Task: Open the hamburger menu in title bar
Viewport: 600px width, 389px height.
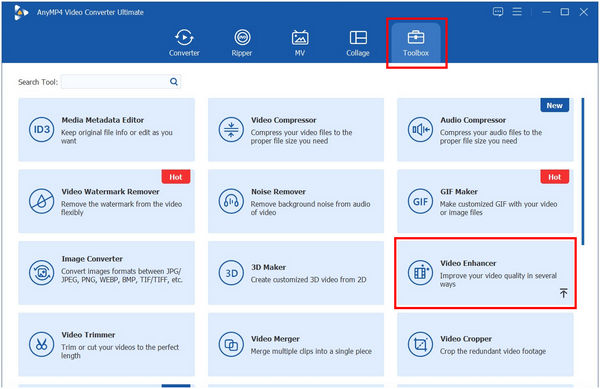Action: click(517, 12)
